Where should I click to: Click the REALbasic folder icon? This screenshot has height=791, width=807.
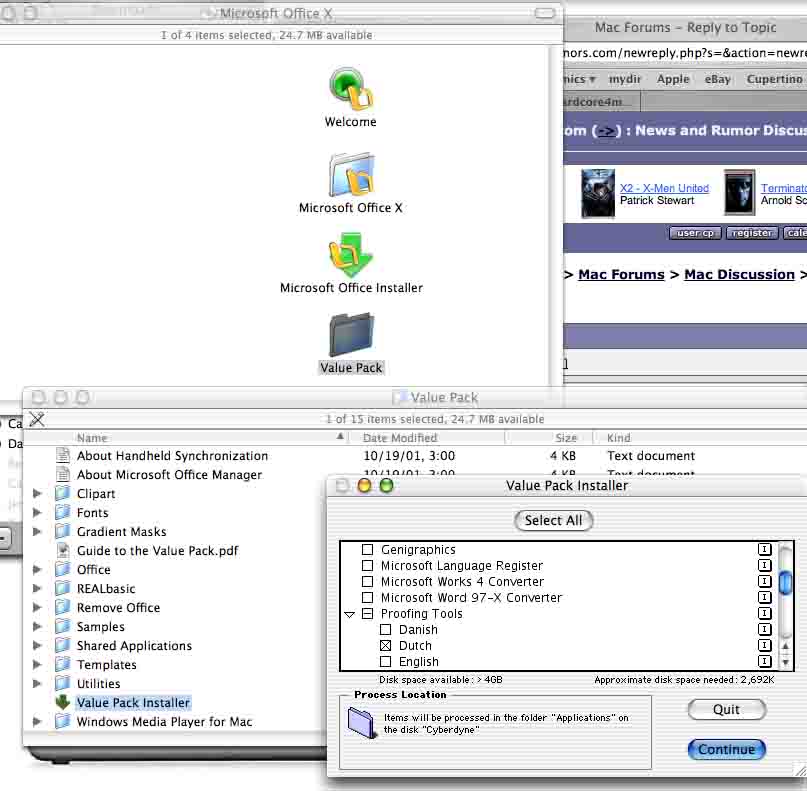63,588
